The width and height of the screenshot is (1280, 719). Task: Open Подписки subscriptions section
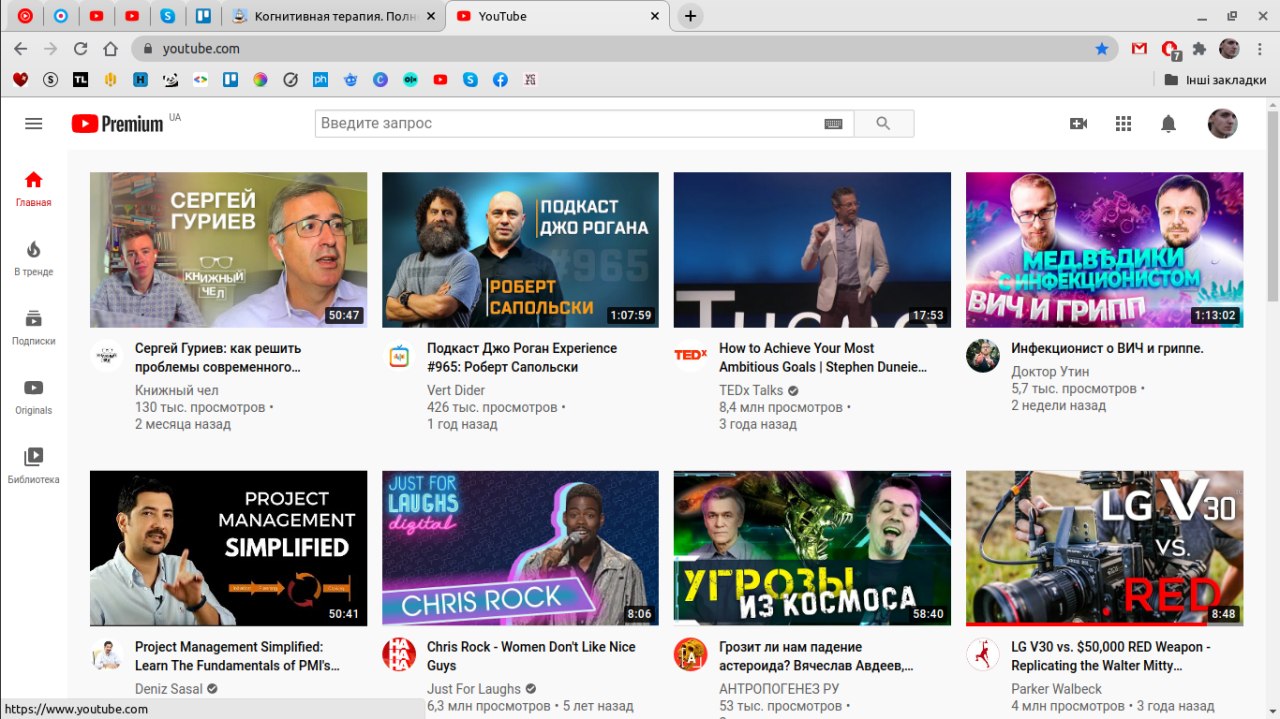click(33, 327)
